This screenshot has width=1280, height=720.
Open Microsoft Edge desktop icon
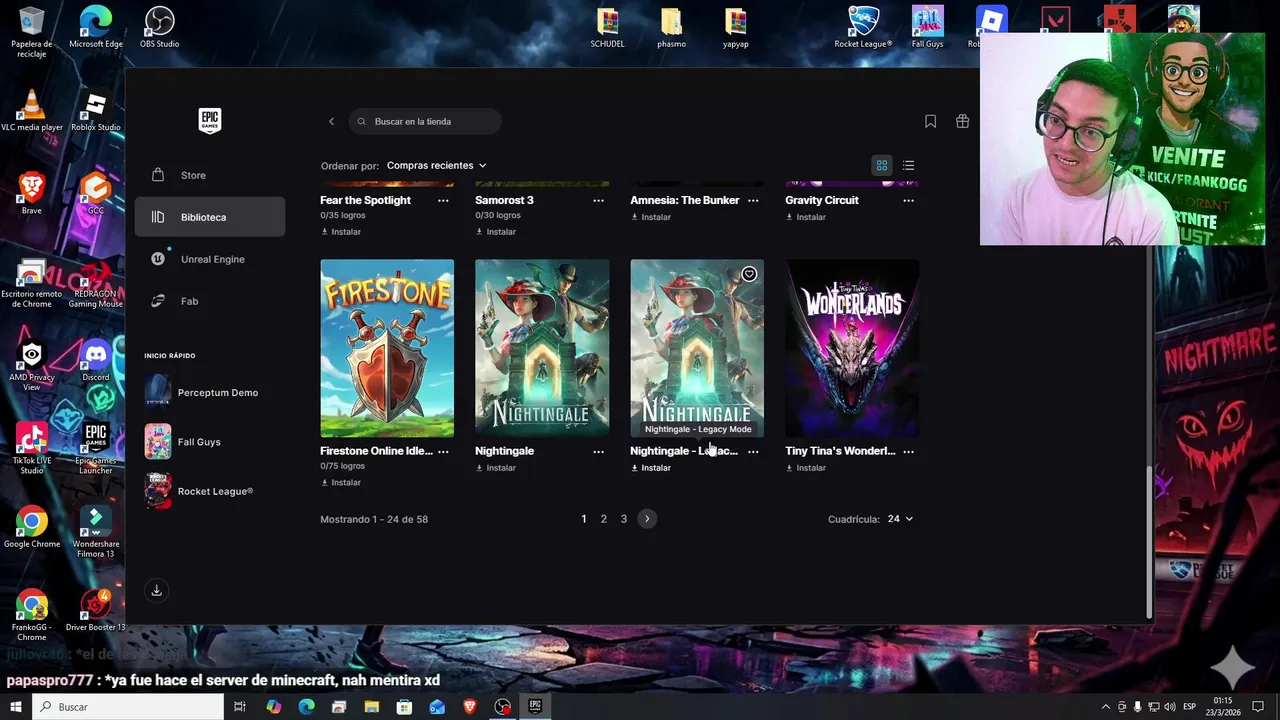point(96,28)
